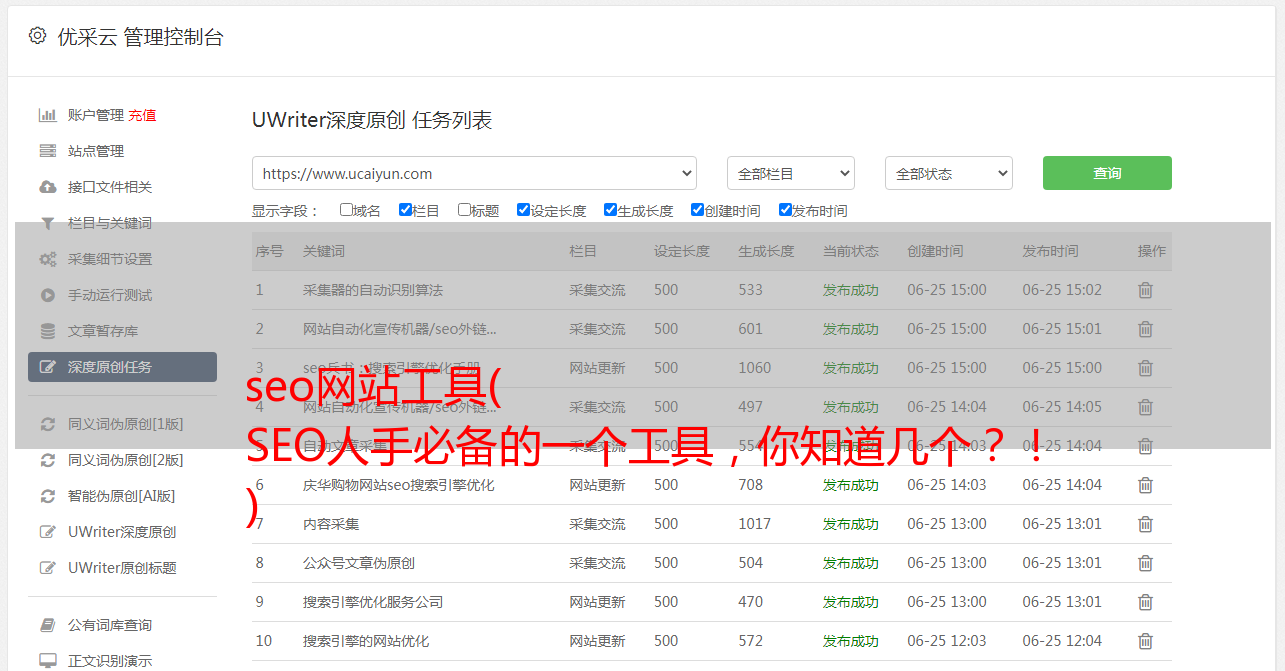
Task: Click the green 查询 button
Action: [x=1107, y=173]
